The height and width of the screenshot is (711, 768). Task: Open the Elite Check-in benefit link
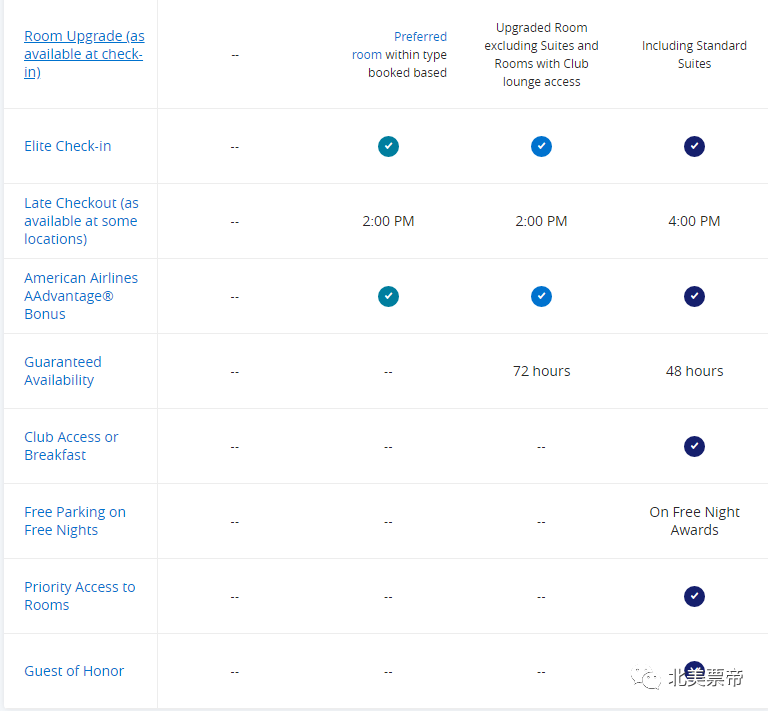click(x=67, y=146)
